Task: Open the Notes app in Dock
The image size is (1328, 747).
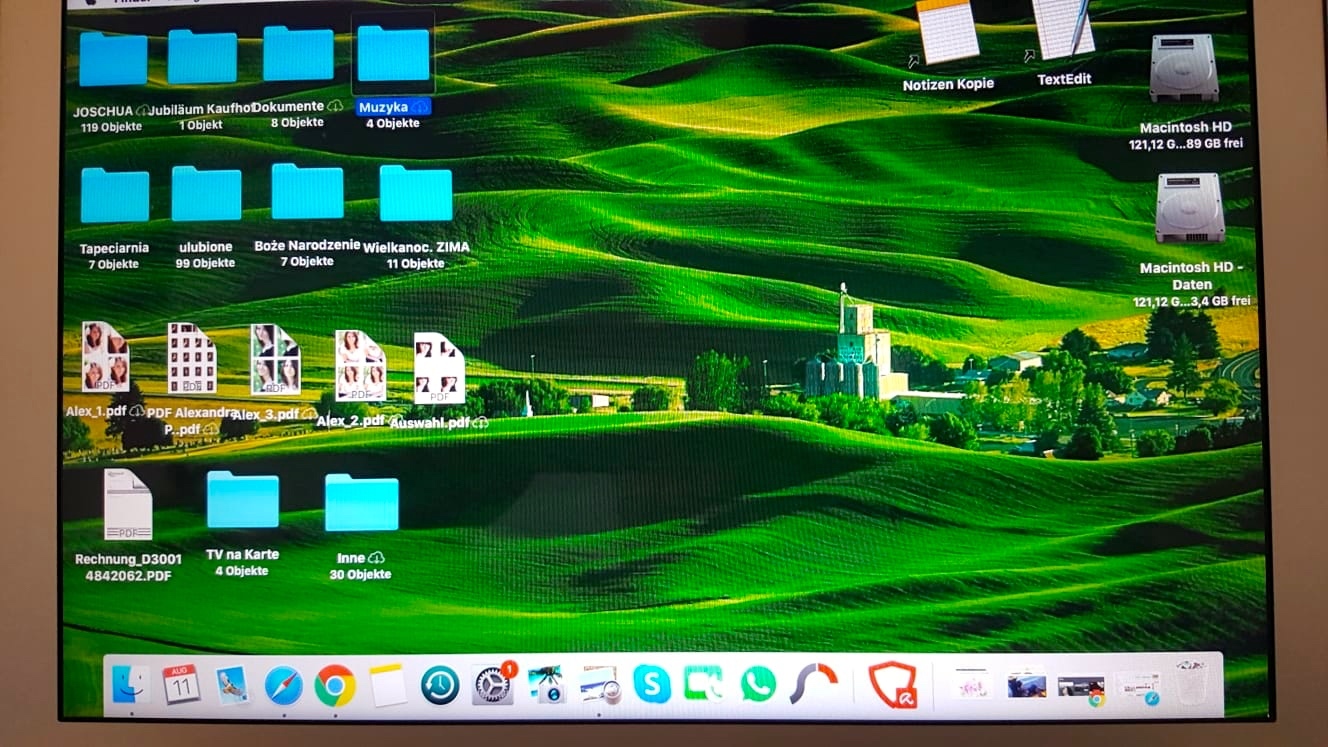Action: 388,686
